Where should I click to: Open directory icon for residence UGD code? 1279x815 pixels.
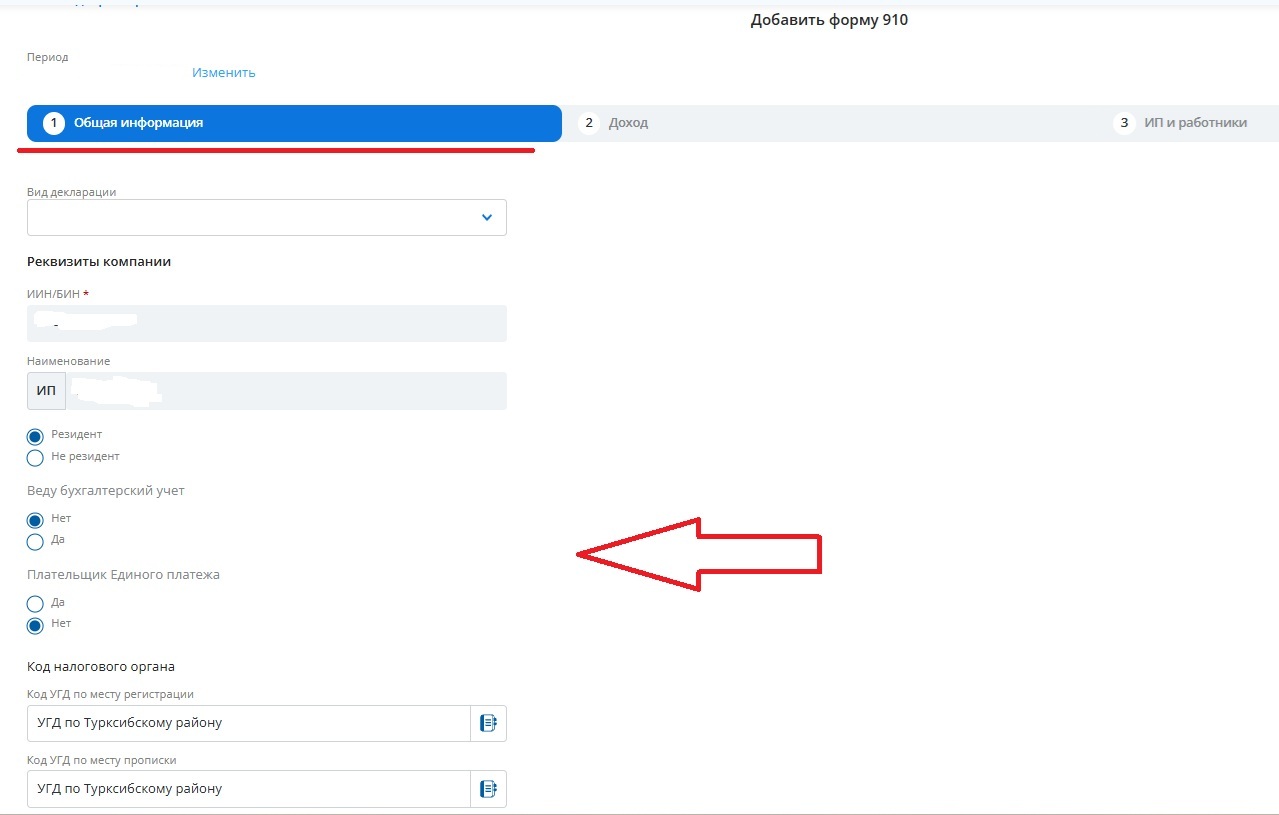488,789
